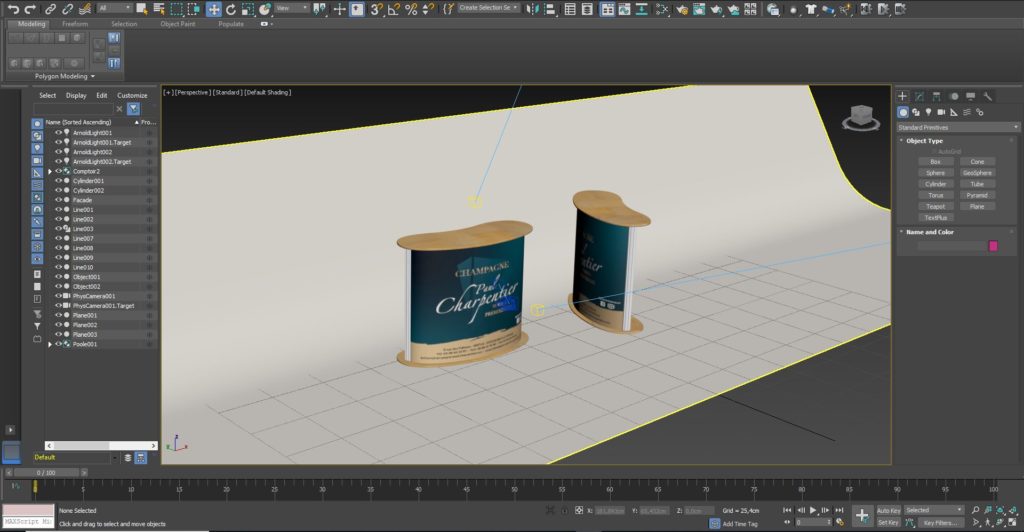Open the Modify panel tab icon
The image size is (1024, 532).
point(920,96)
